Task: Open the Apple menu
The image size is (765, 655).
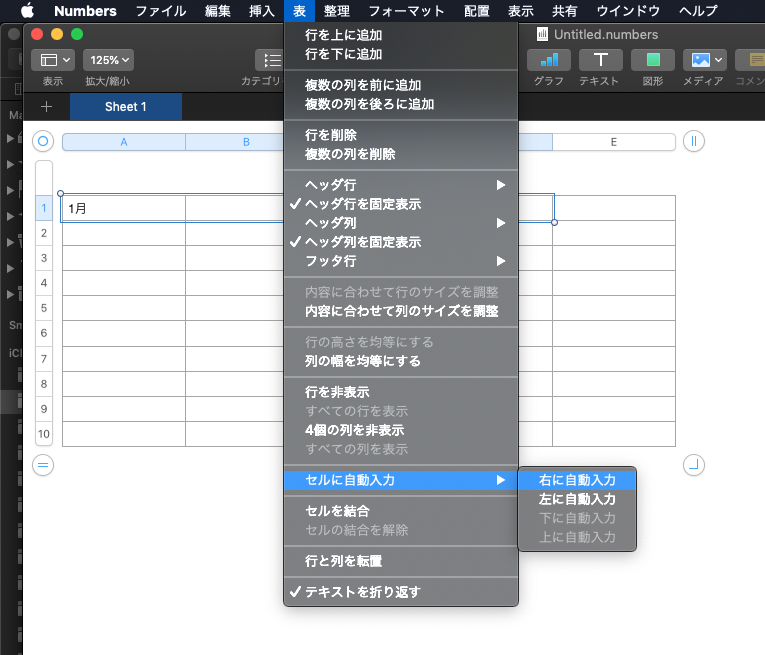Action: 27,10
